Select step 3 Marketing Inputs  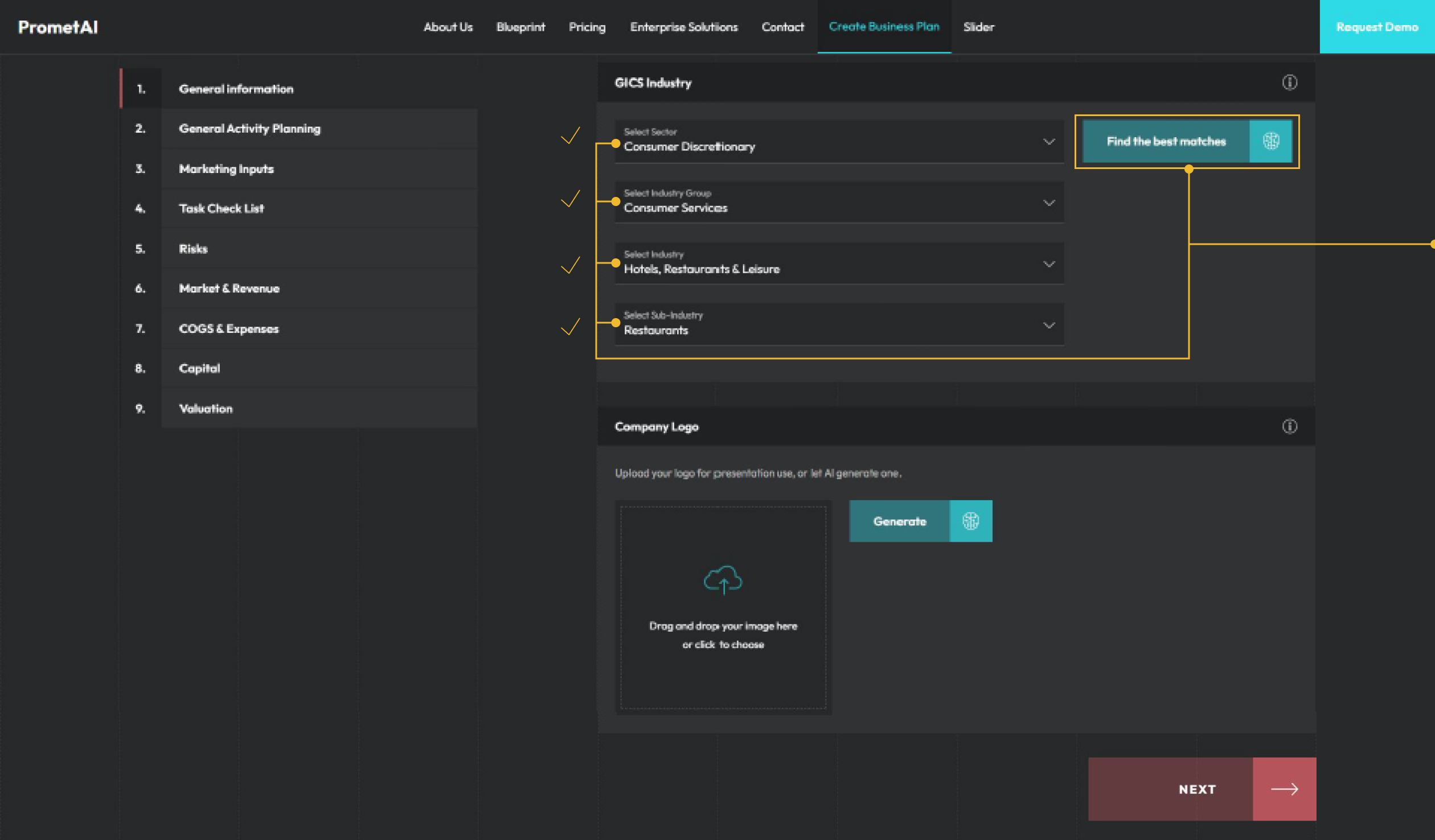[298, 168]
